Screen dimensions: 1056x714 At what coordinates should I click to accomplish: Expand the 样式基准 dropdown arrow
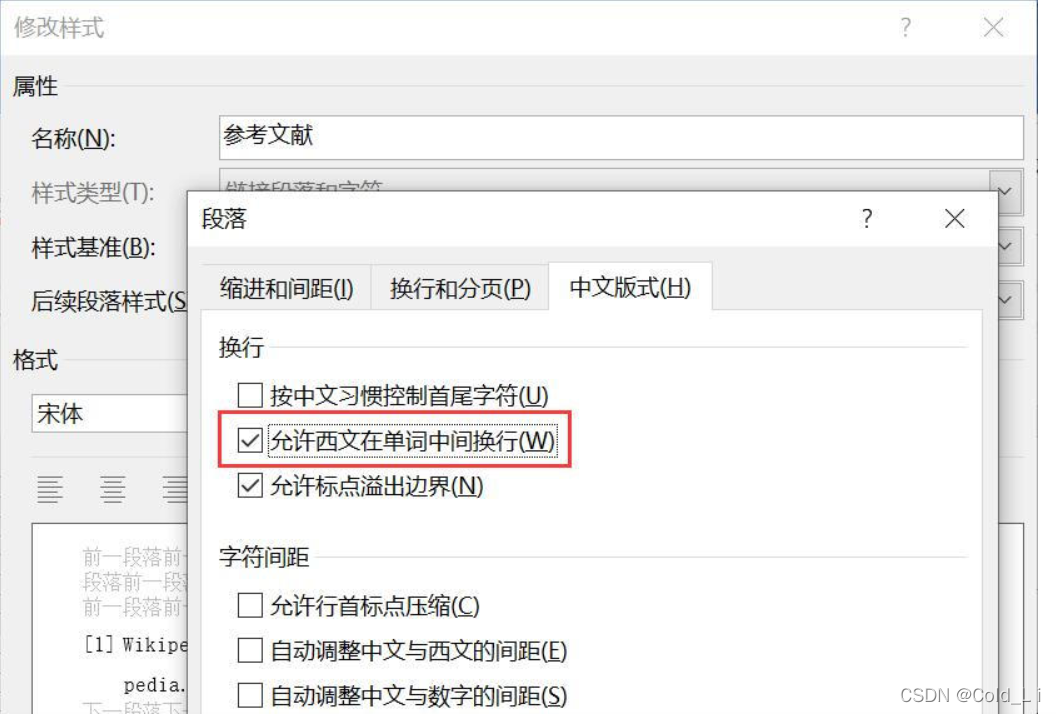[1006, 247]
